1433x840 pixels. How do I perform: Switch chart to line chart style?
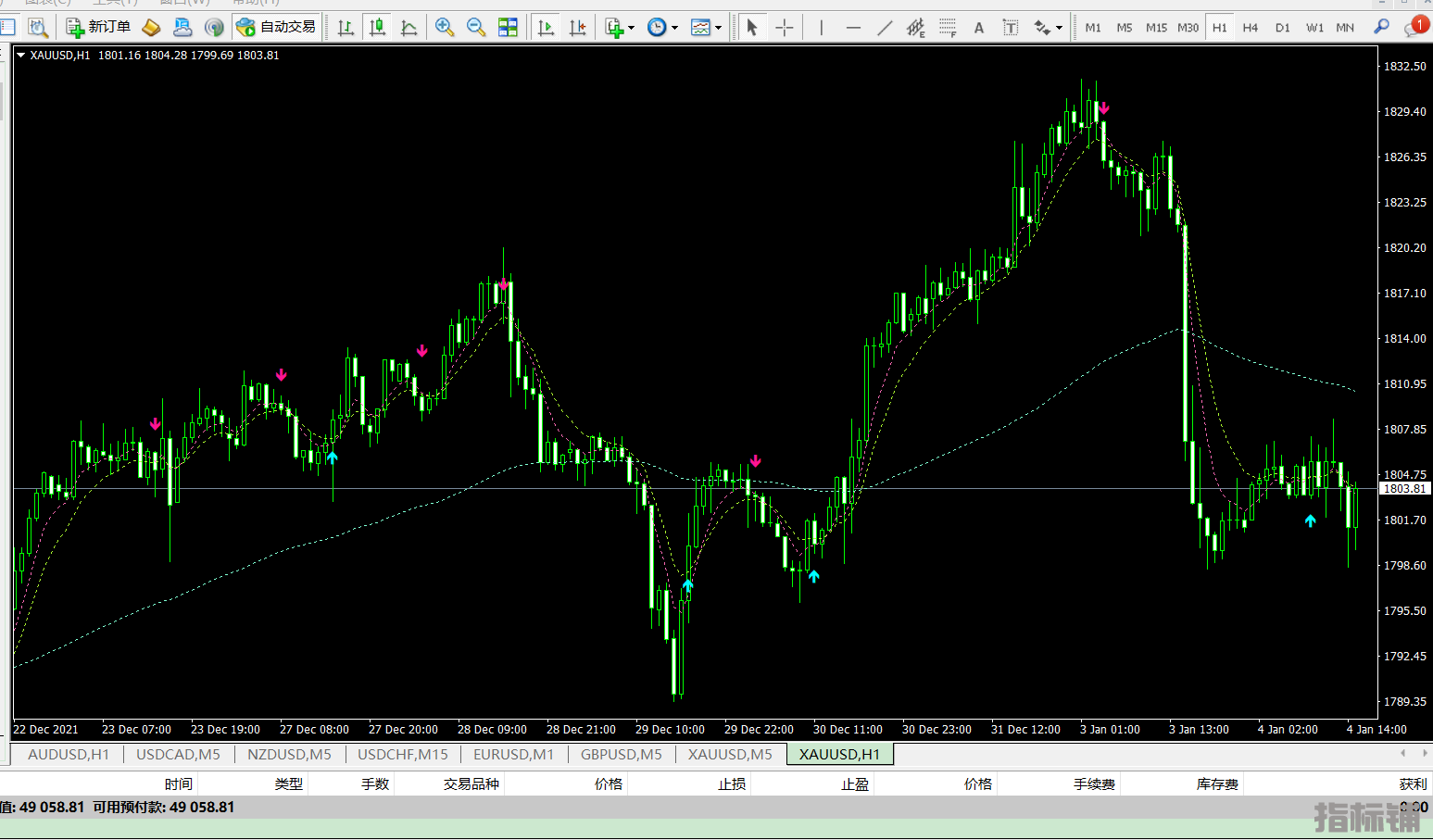pyautogui.click(x=409, y=27)
